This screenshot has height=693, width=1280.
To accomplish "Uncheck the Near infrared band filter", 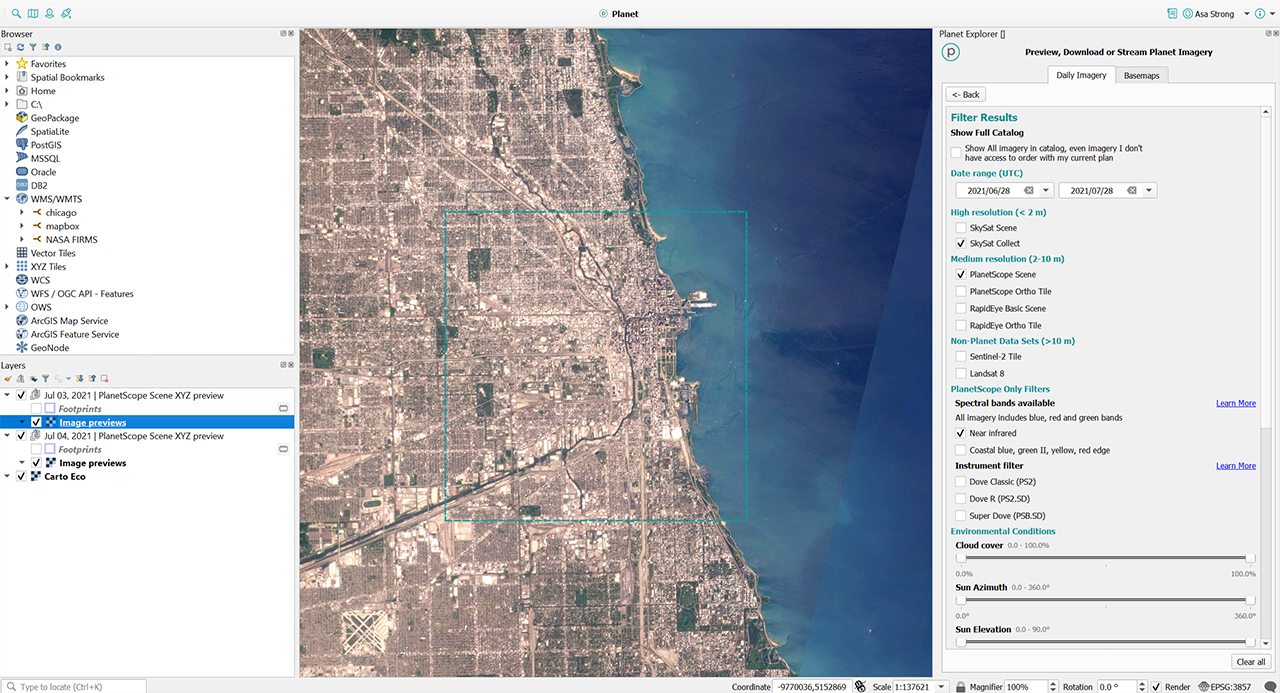I will (961, 433).
